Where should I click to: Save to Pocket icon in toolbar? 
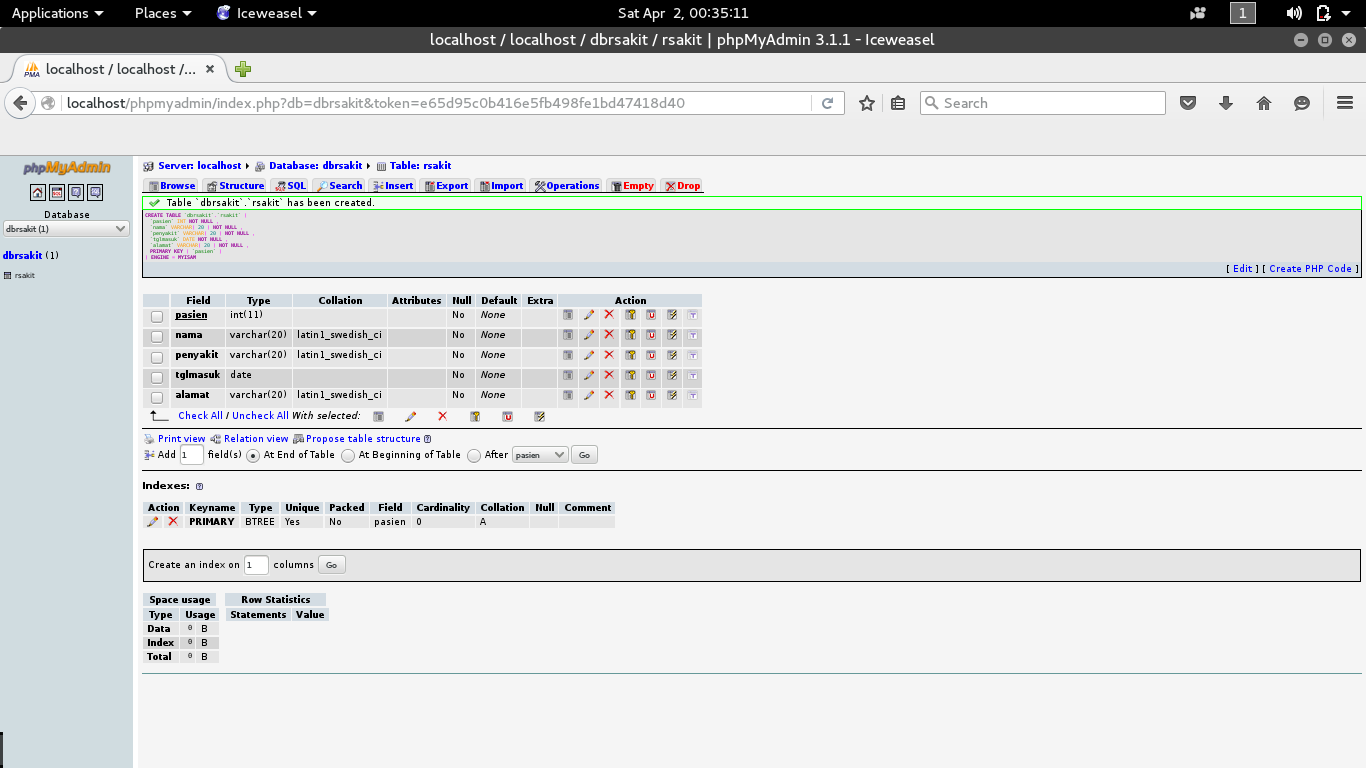click(x=1188, y=103)
